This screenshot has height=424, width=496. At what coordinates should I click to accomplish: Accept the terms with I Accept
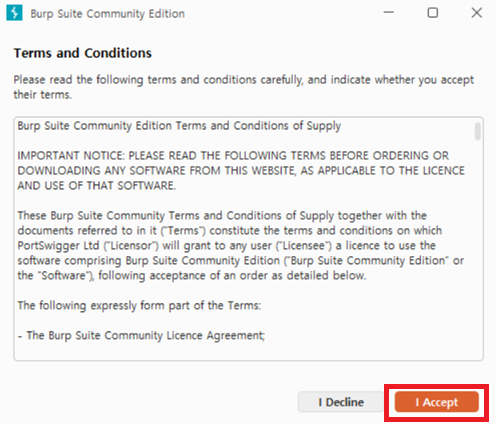(x=437, y=402)
